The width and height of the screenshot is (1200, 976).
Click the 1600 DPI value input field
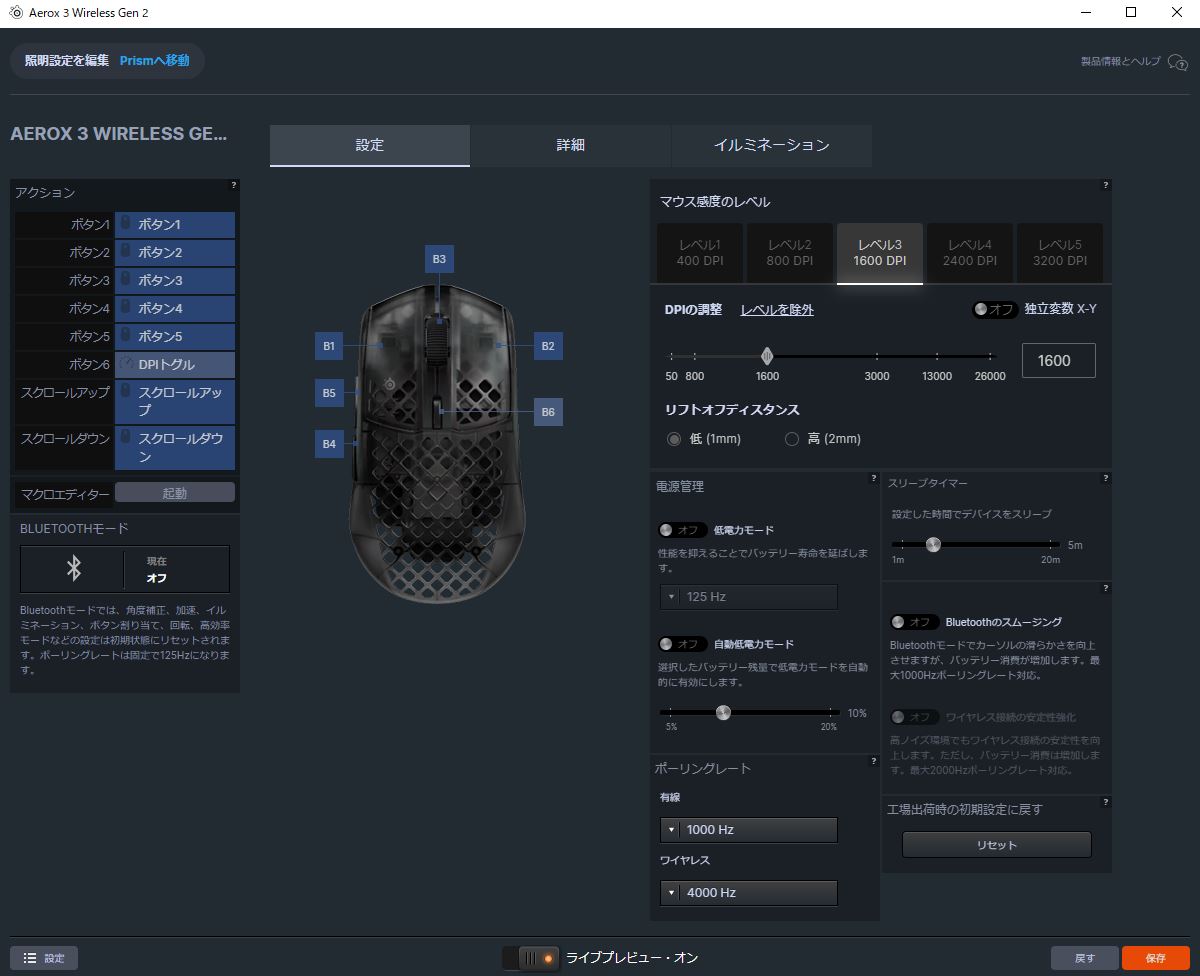(1059, 361)
